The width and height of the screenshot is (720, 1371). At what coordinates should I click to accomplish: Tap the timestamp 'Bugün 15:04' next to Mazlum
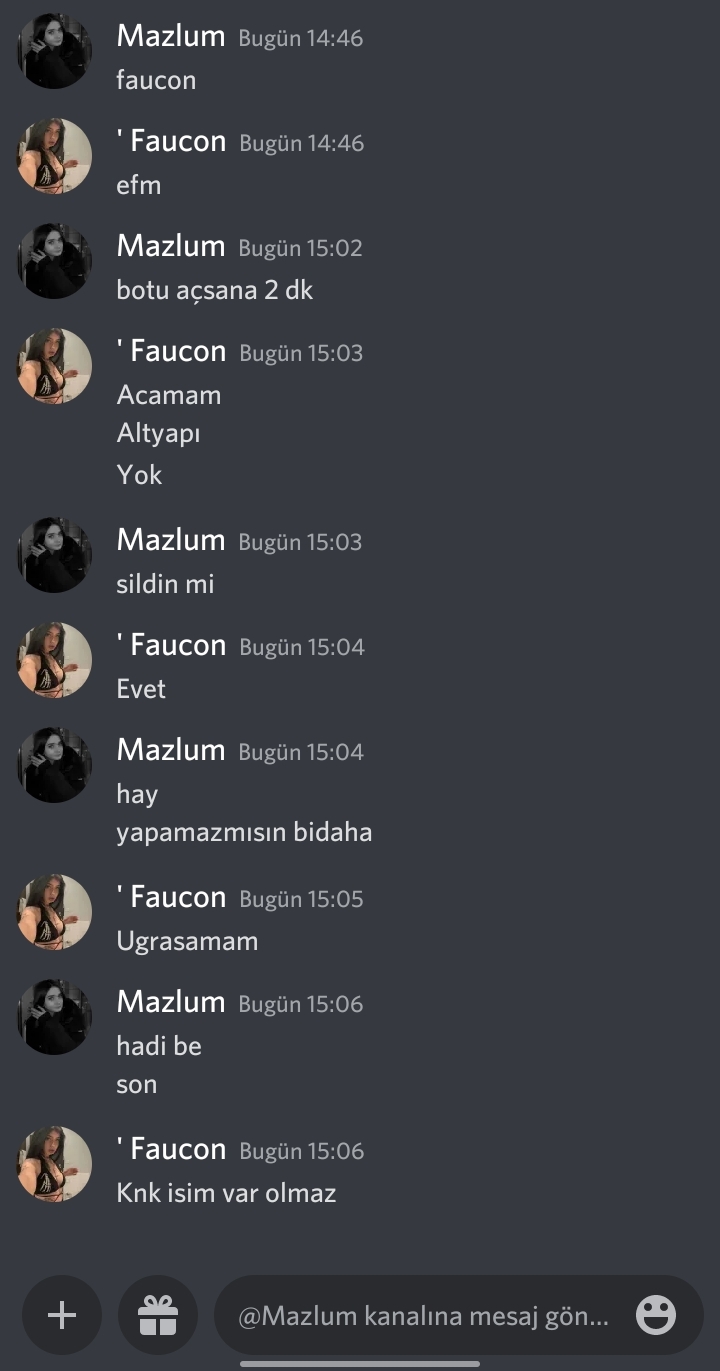click(x=301, y=752)
